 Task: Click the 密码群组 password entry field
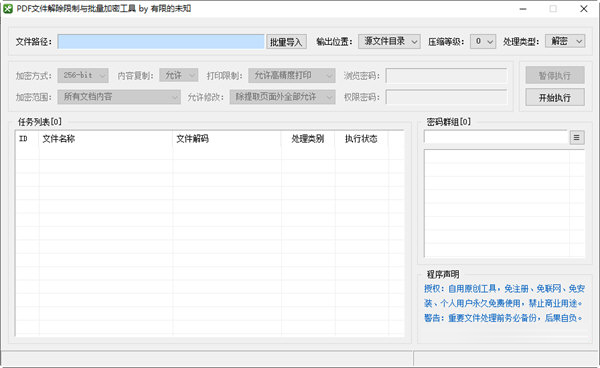click(496, 137)
